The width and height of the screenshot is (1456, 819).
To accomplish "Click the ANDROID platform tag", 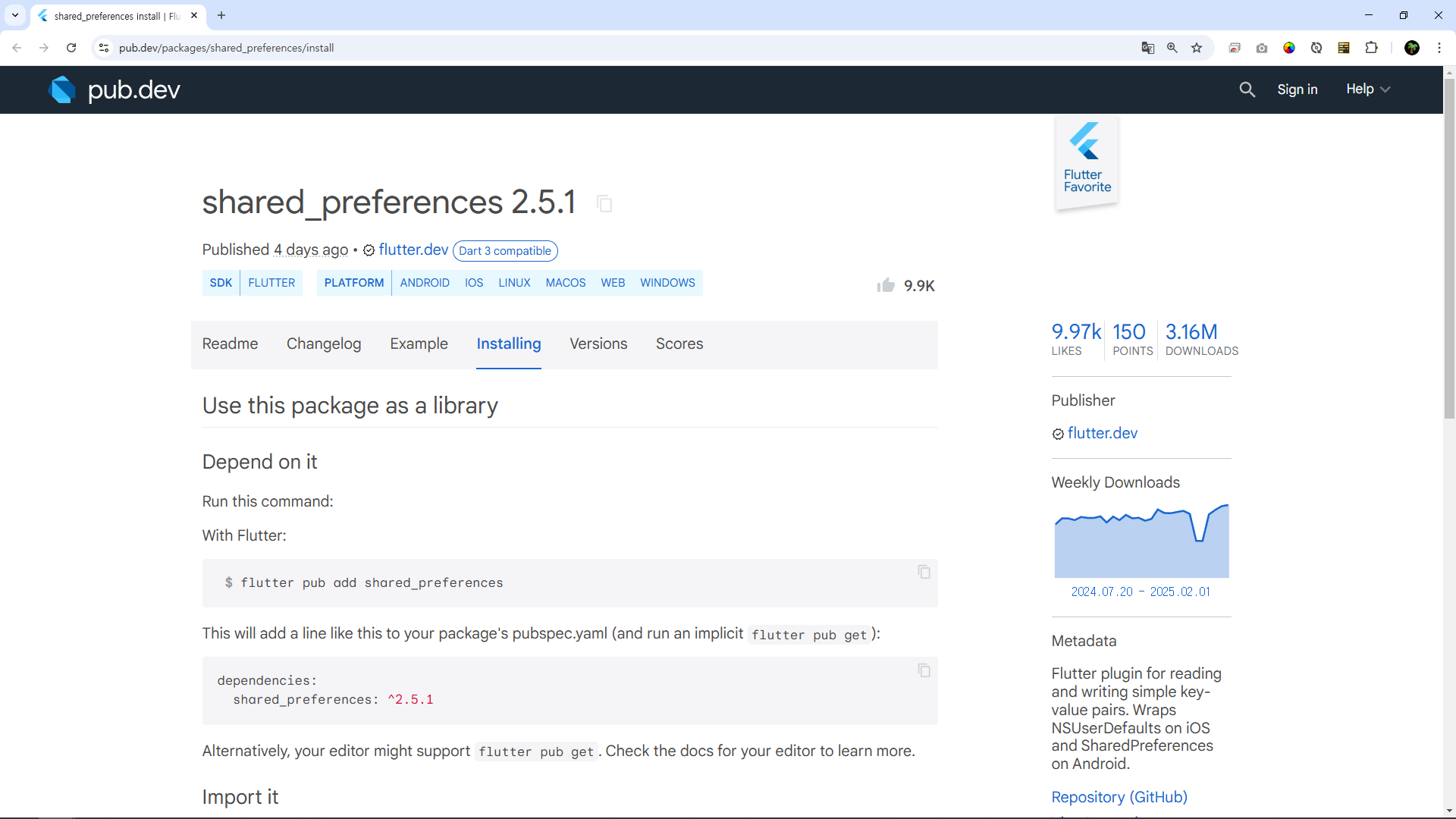I will (425, 283).
